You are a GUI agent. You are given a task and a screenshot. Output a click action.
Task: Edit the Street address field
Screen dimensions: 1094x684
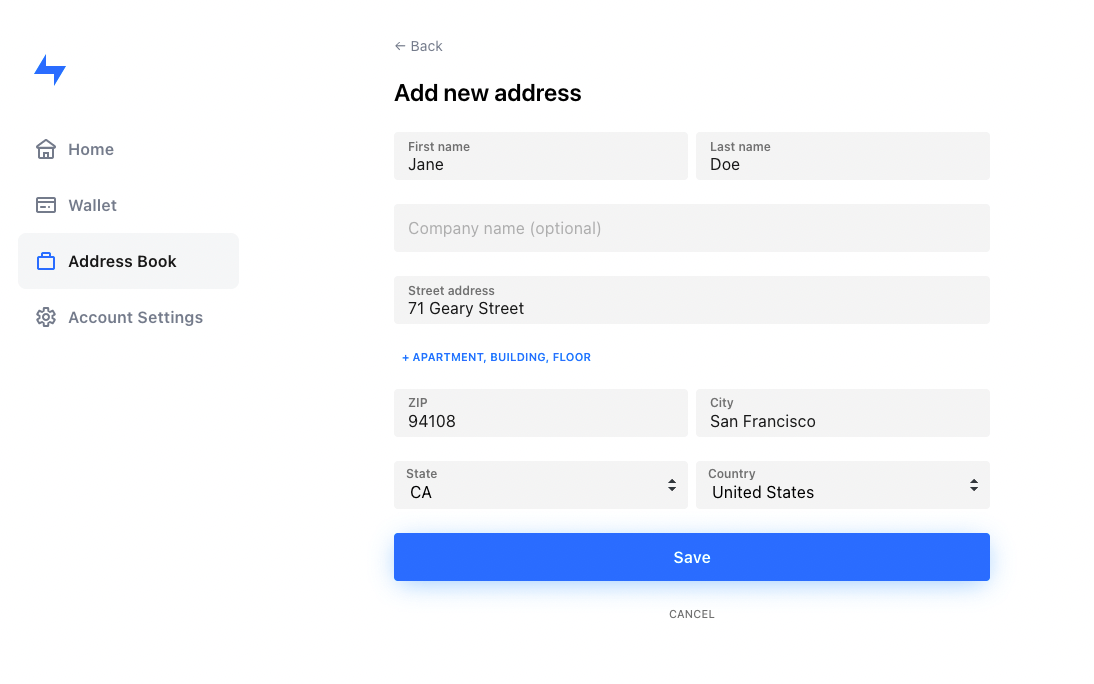click(691, 300)
